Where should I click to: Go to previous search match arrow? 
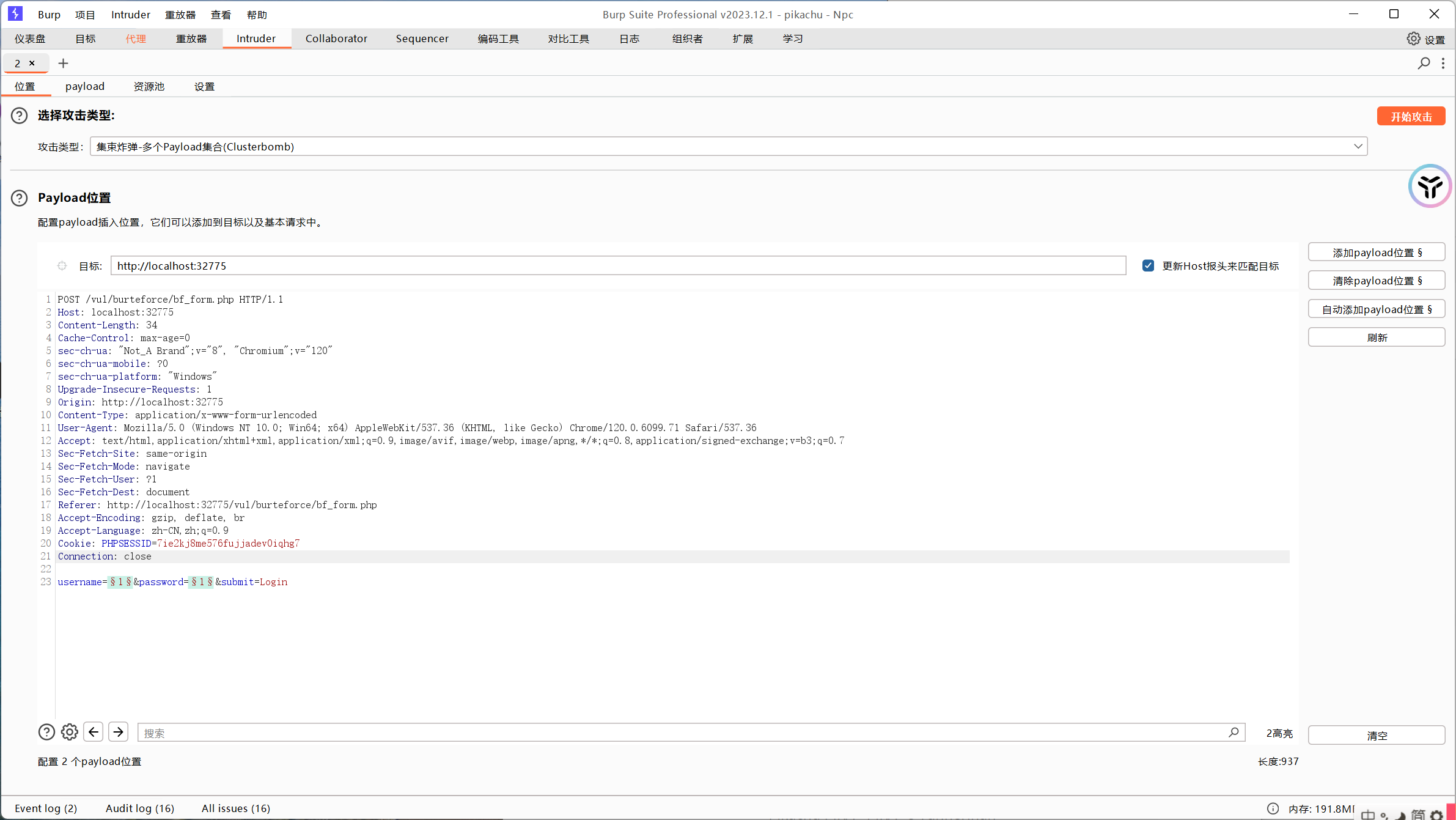click(x=94, y=732)
